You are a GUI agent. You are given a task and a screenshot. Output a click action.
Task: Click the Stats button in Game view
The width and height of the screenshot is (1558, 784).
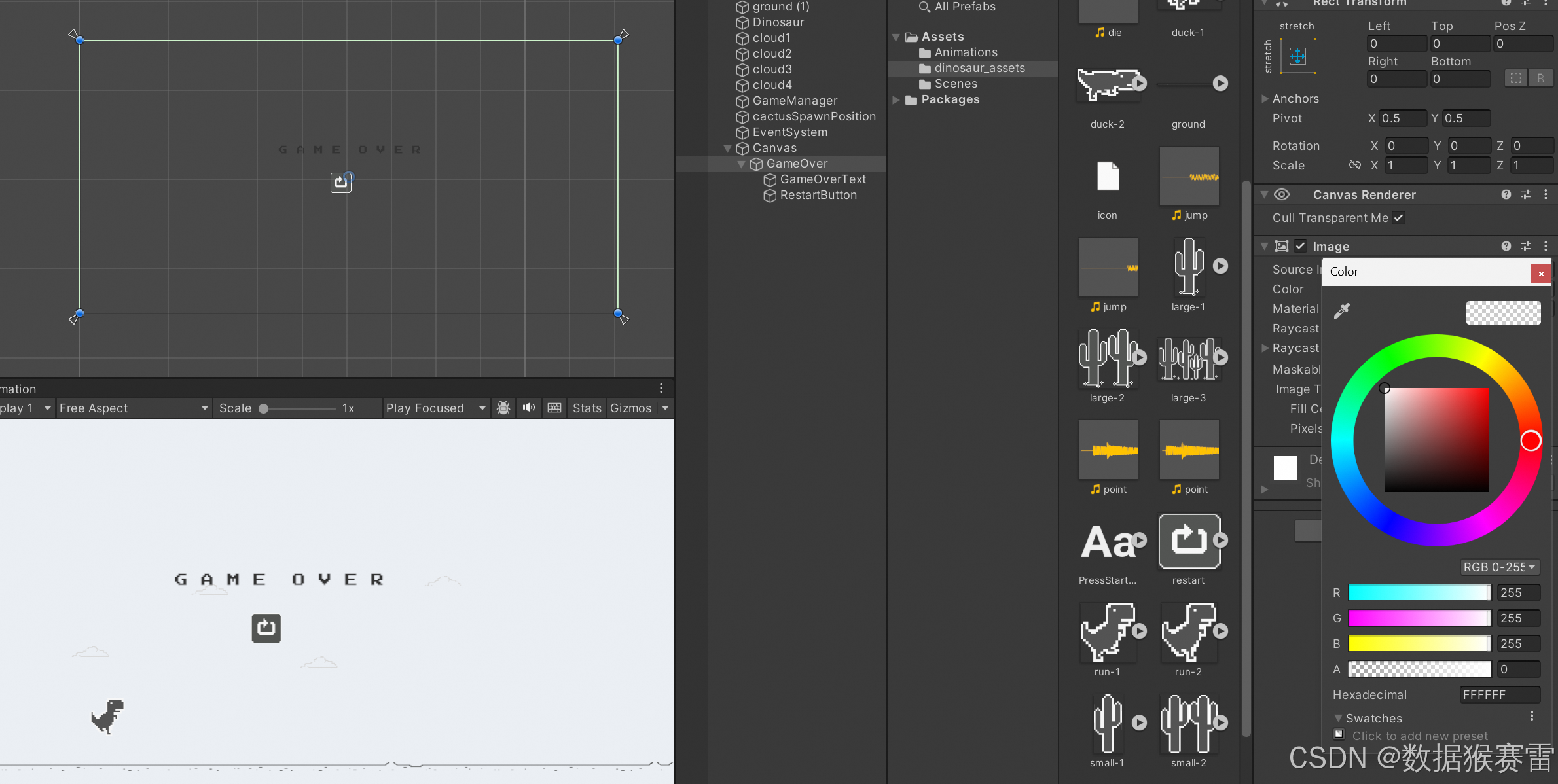tap(587, 408)
